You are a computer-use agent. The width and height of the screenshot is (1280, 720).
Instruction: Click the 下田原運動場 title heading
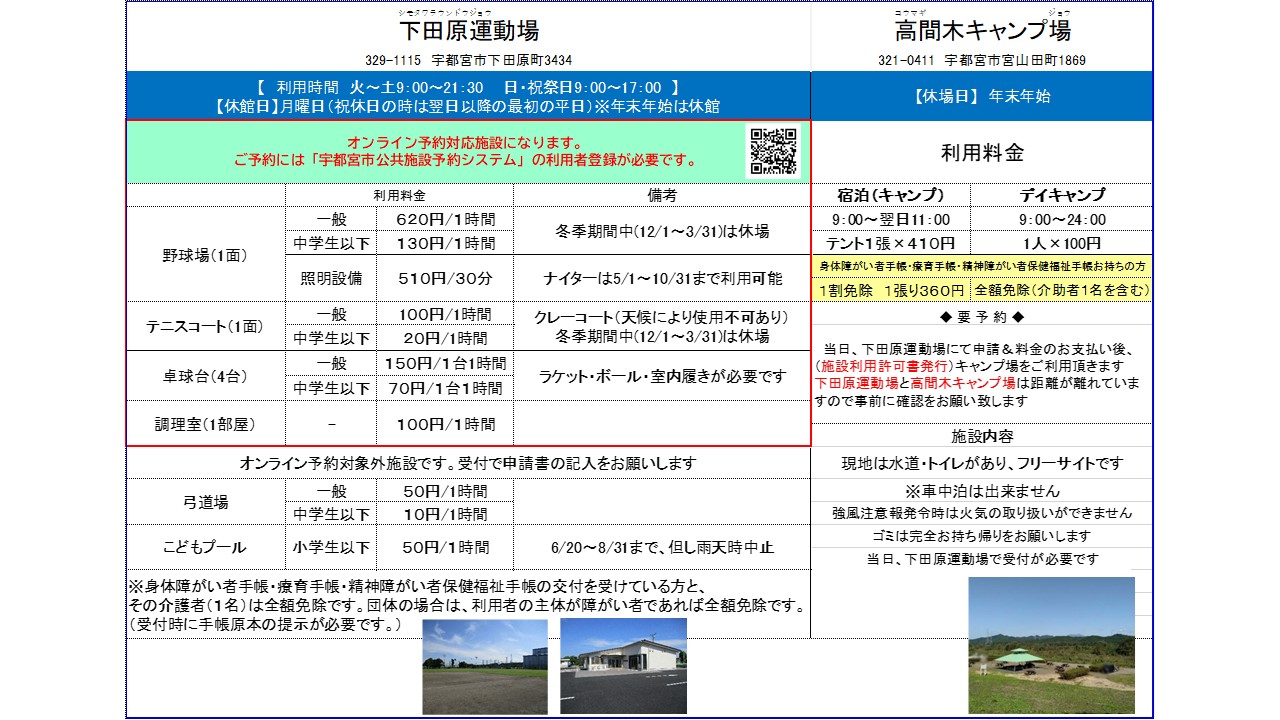click(x=468, y=32)
